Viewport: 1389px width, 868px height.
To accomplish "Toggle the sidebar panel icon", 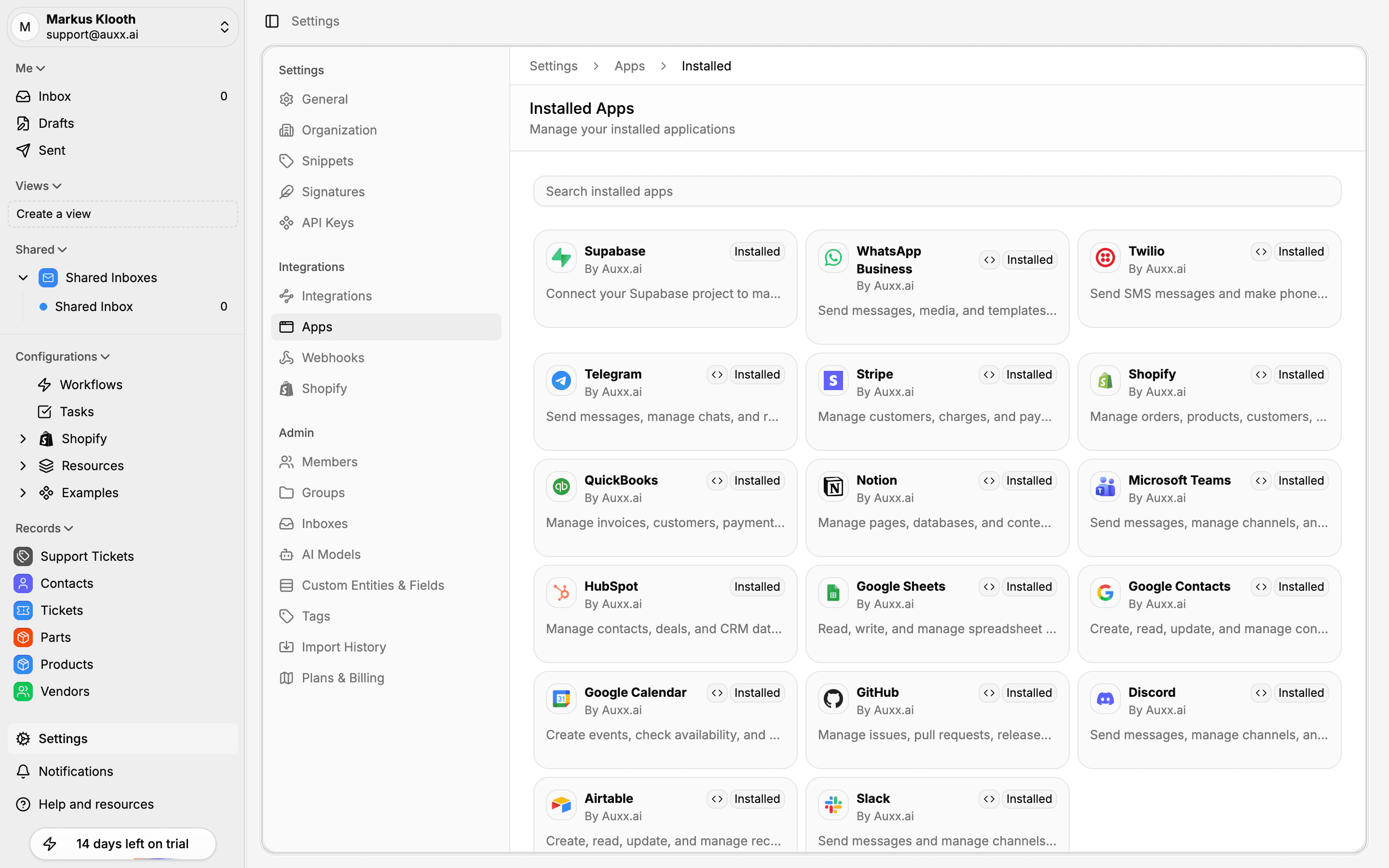I will point(272,21).
